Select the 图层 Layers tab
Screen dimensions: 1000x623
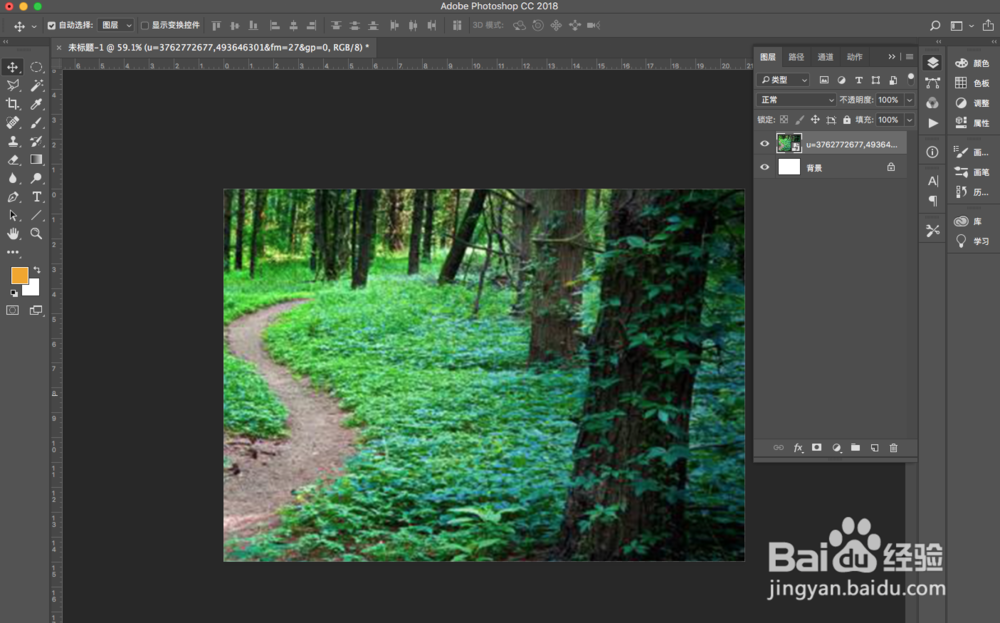pos(768,57)
